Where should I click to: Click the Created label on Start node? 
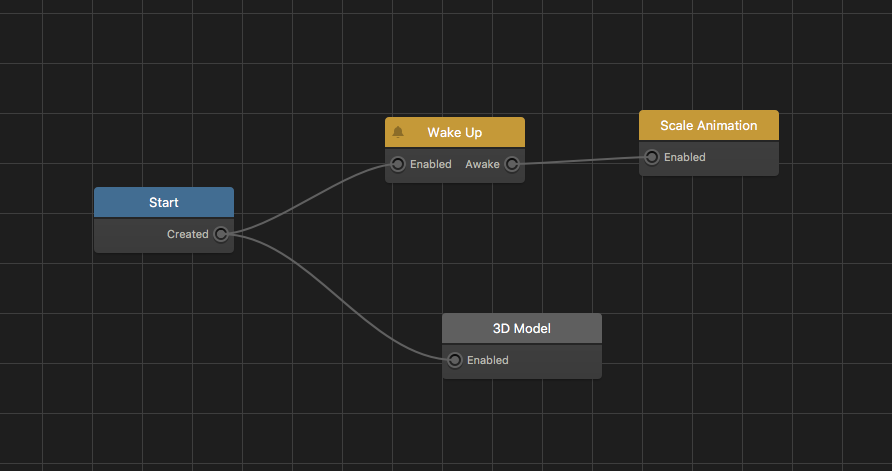187,235
